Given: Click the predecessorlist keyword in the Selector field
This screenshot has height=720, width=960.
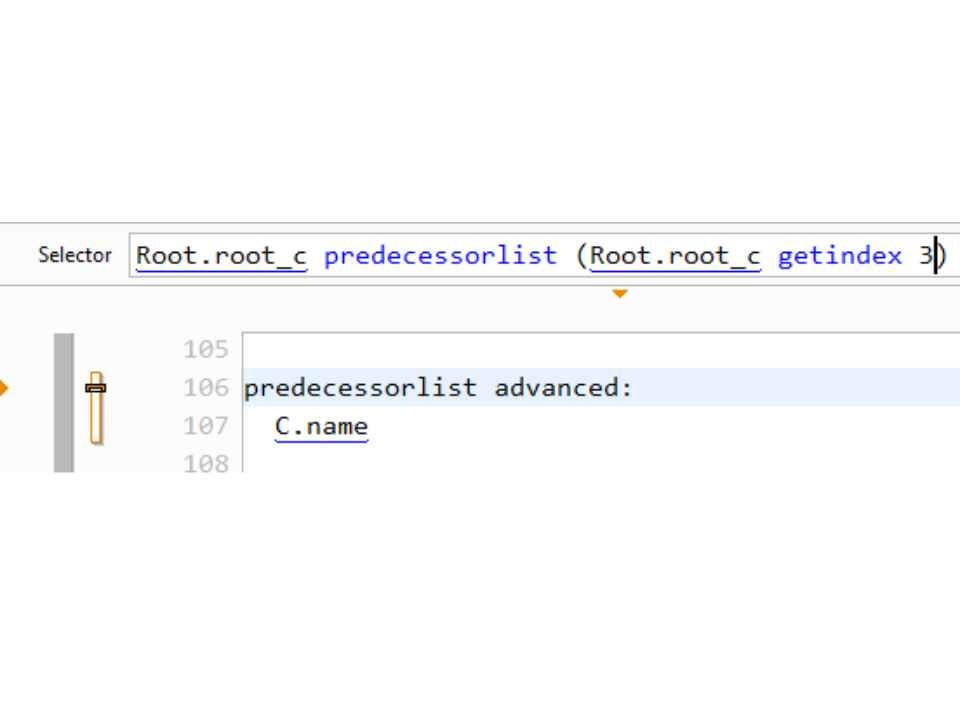Looking at the screenshot, I should (440, 256).
